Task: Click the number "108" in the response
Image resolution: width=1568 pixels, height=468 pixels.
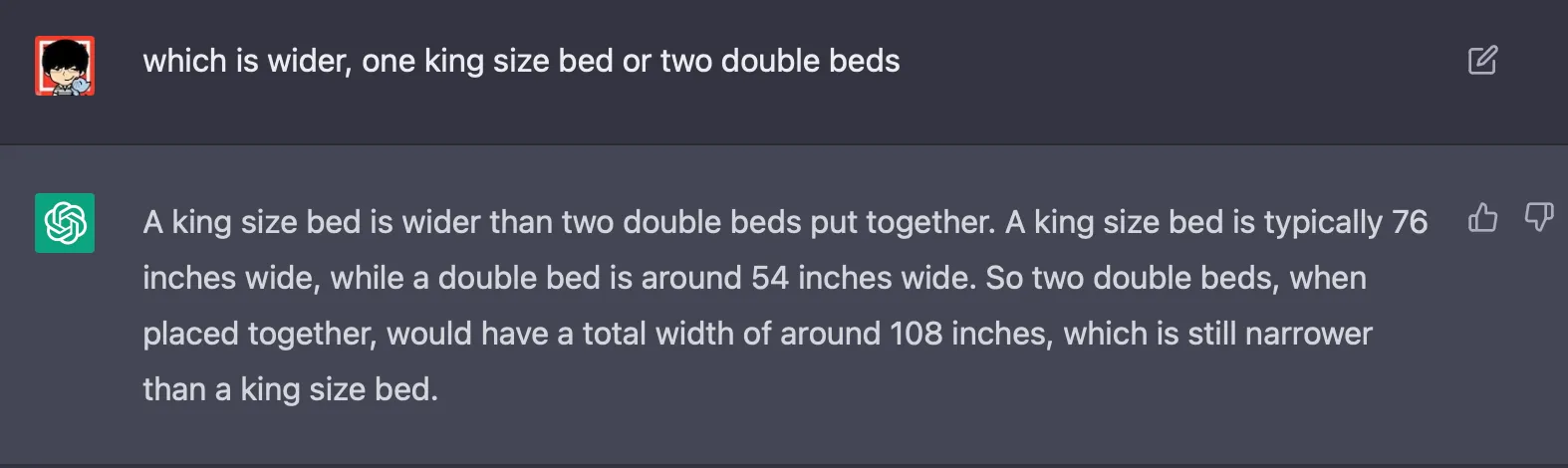Action: point(915,334)
